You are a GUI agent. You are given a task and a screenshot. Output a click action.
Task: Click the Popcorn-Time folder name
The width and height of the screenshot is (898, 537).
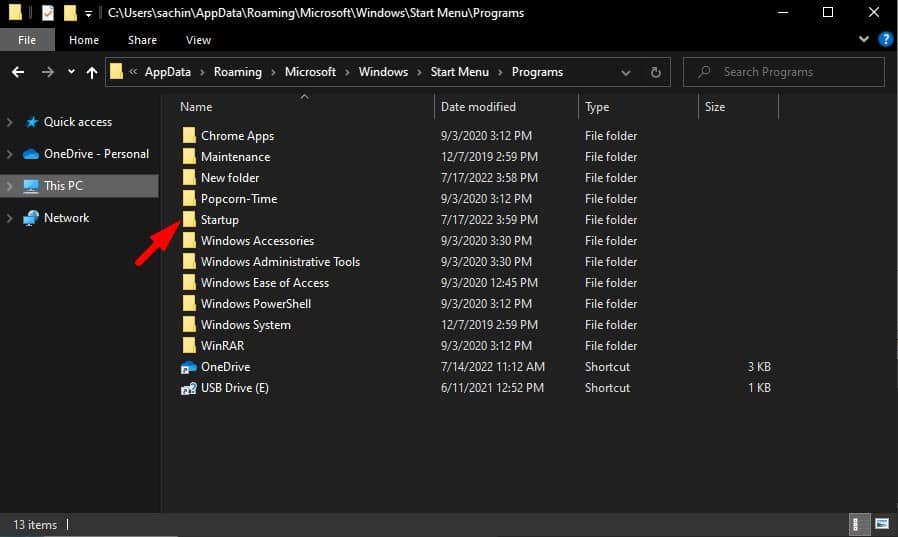239,199
